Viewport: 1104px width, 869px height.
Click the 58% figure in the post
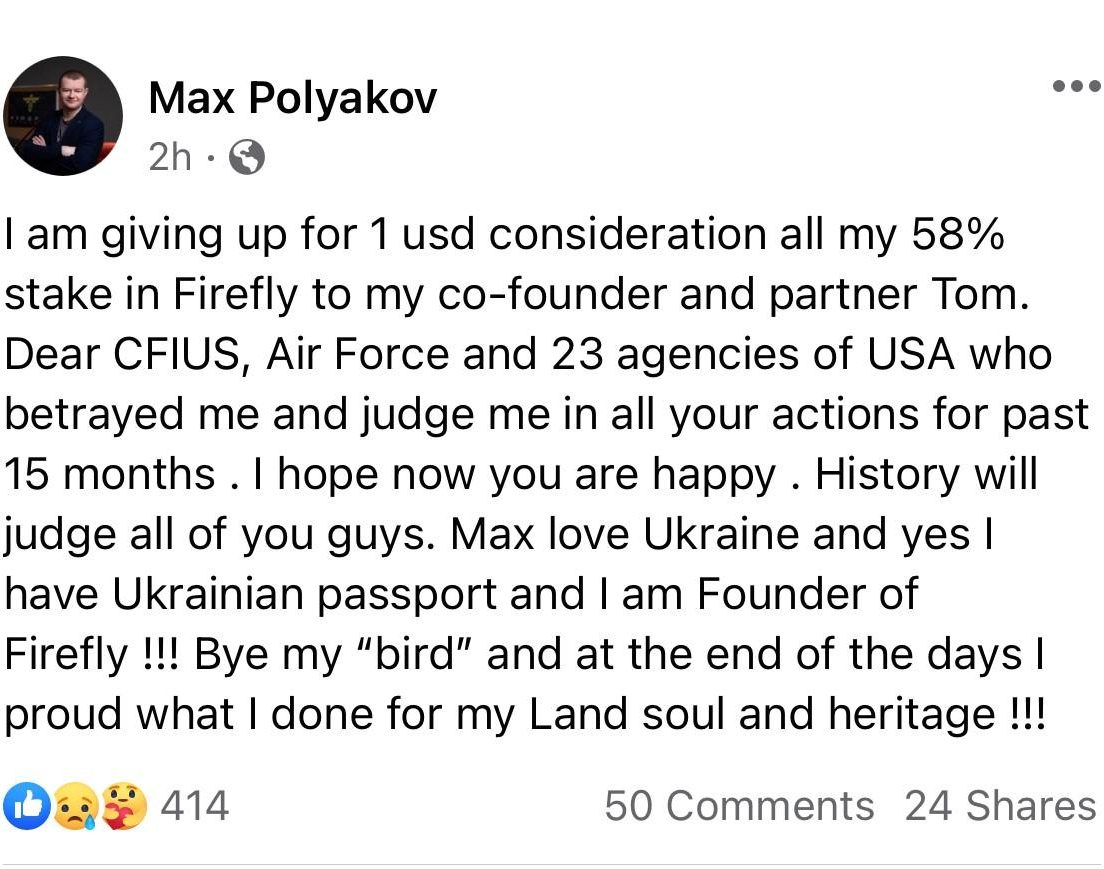[x=958, y=234]
